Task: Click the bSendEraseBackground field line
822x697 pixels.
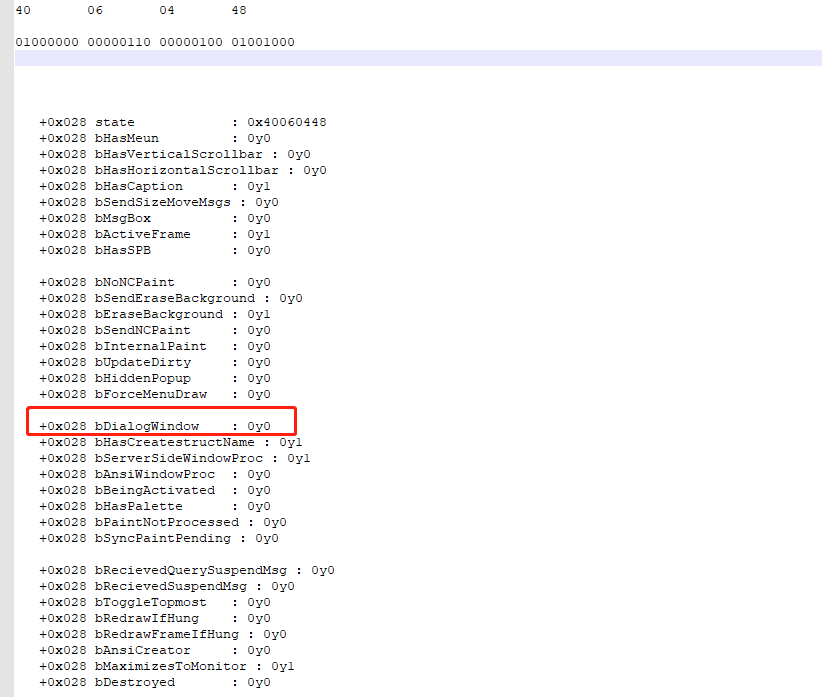Action: coord(171,298)
